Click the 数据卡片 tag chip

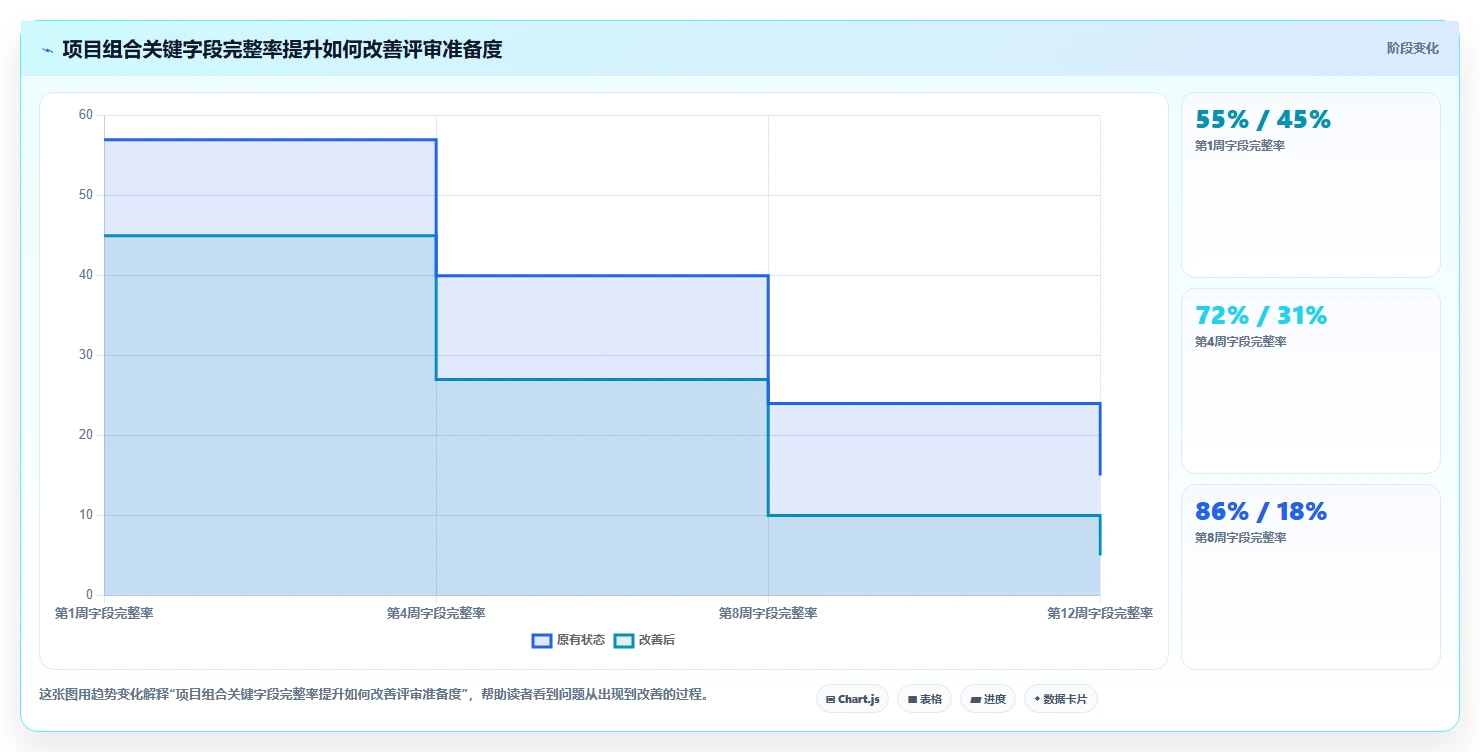coord(1060,699)
